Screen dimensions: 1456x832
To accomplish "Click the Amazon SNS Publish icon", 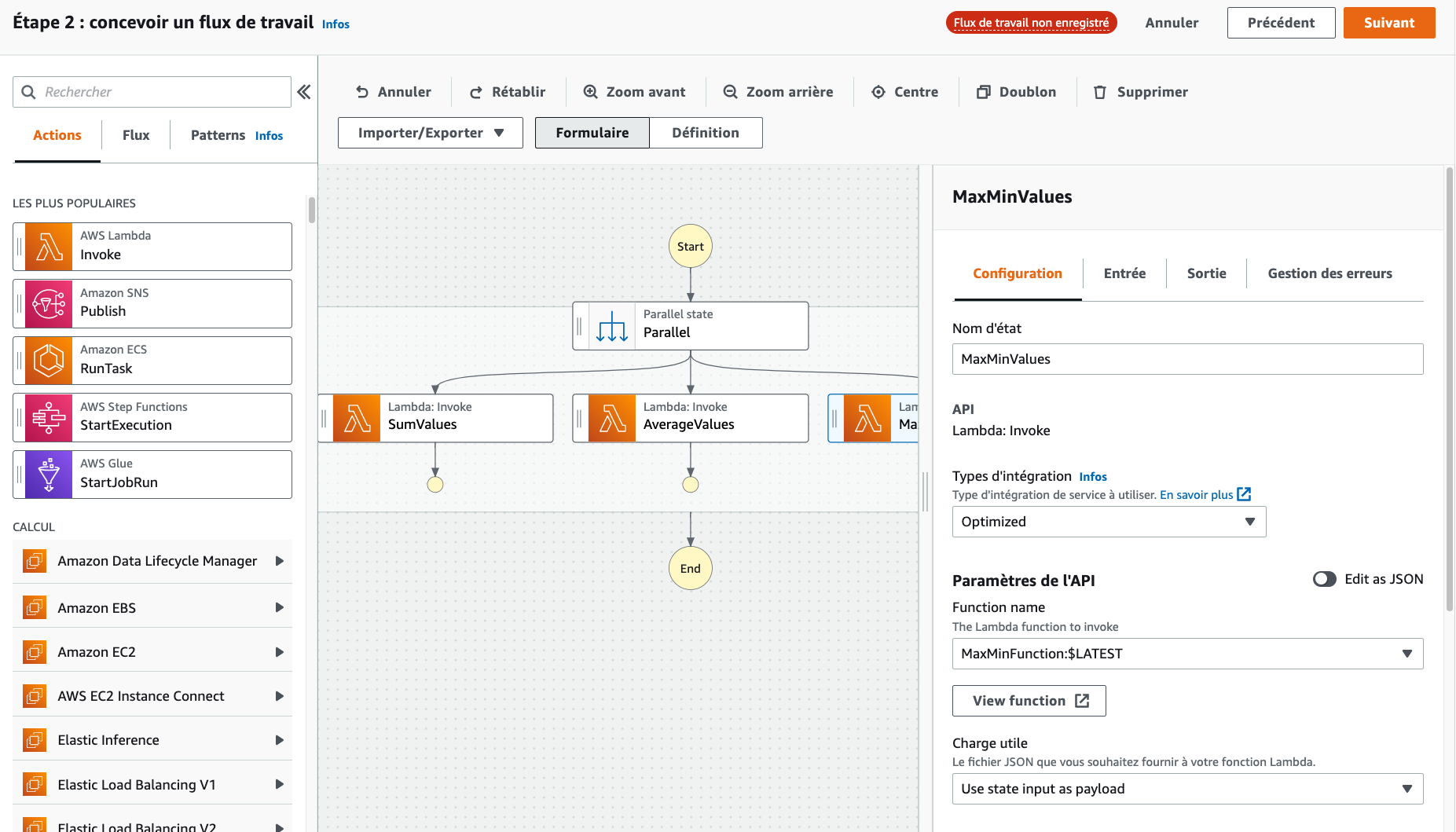I will (49, 303).
